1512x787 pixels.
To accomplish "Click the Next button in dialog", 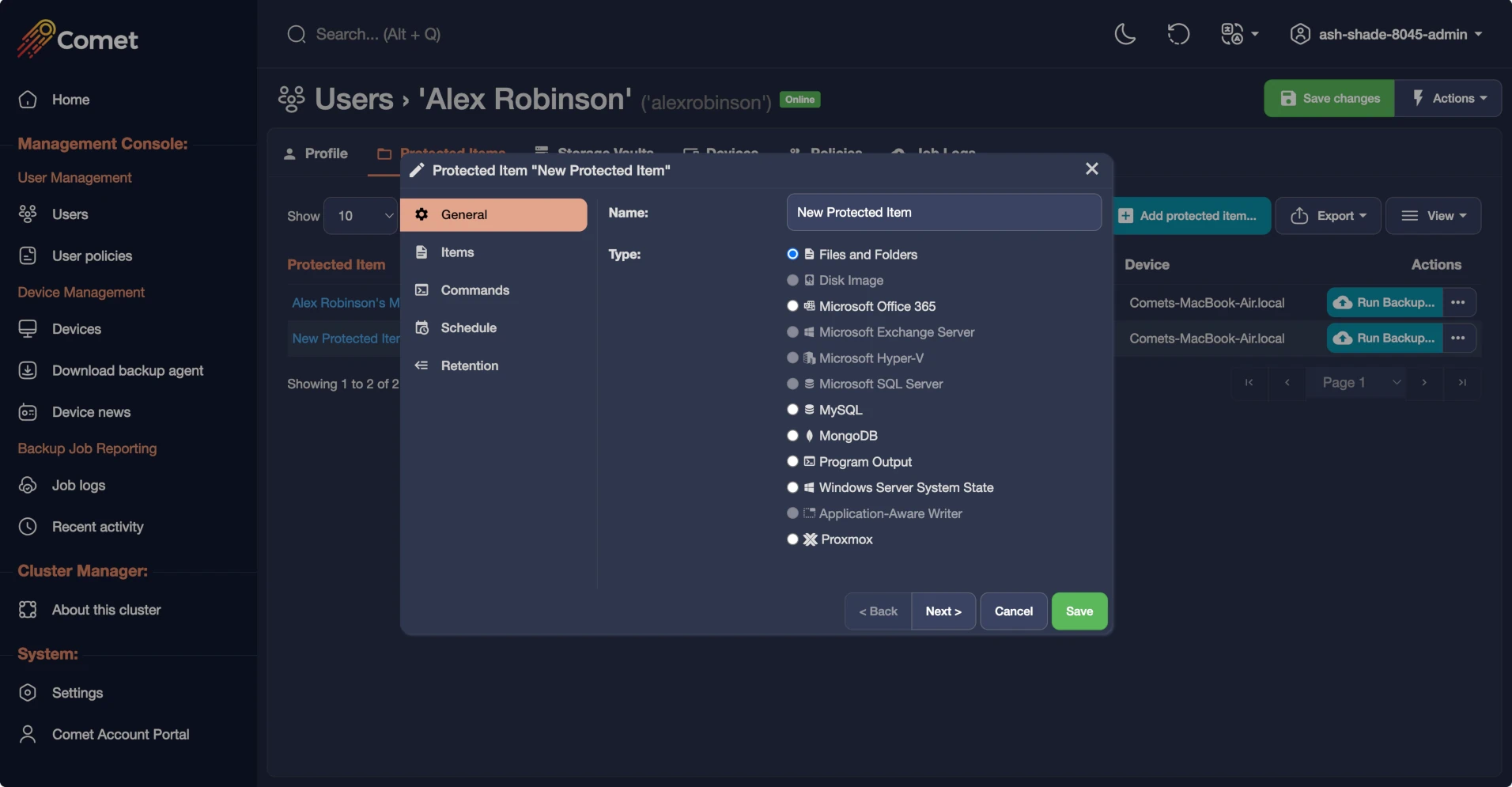I will 943,611.
